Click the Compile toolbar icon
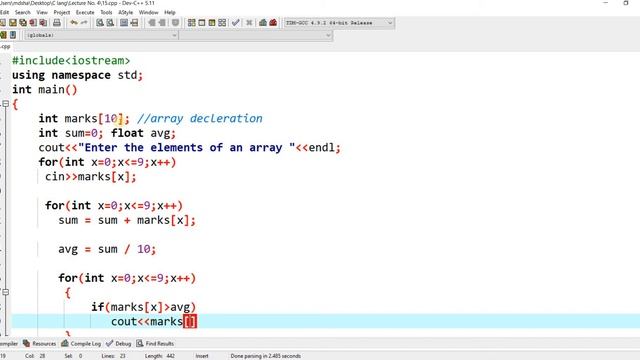The width and height of the screenshot is (640, 360). (x=191, y=23)
